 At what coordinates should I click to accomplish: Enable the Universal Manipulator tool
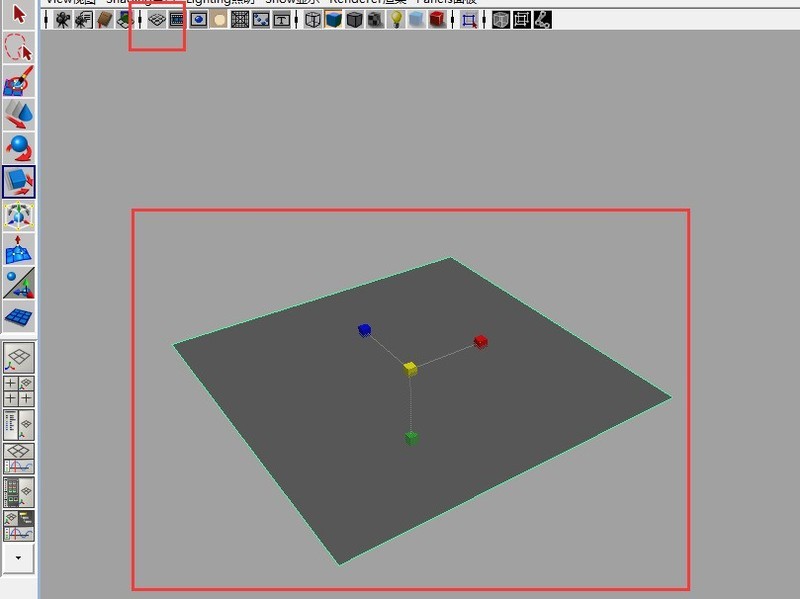pyautogui.click(x=19, y=216)
